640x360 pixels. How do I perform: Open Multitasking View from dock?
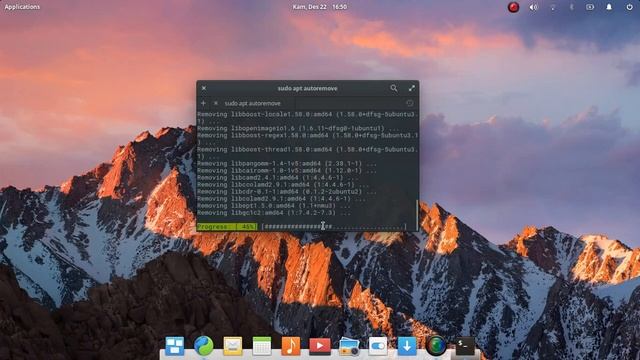pyautogui.click(x=175, y=346)
